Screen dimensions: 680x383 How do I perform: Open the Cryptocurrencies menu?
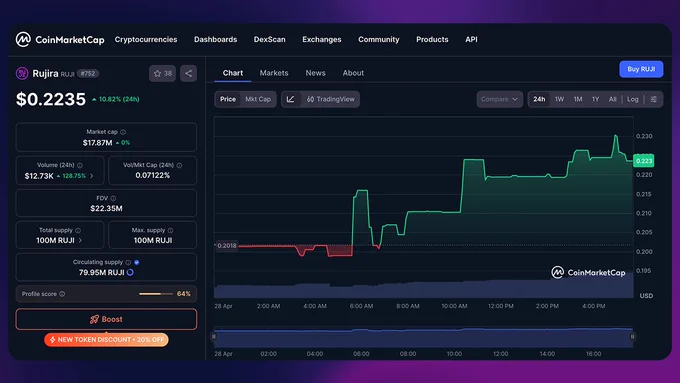pyautogui.click(x=146, y=39)
